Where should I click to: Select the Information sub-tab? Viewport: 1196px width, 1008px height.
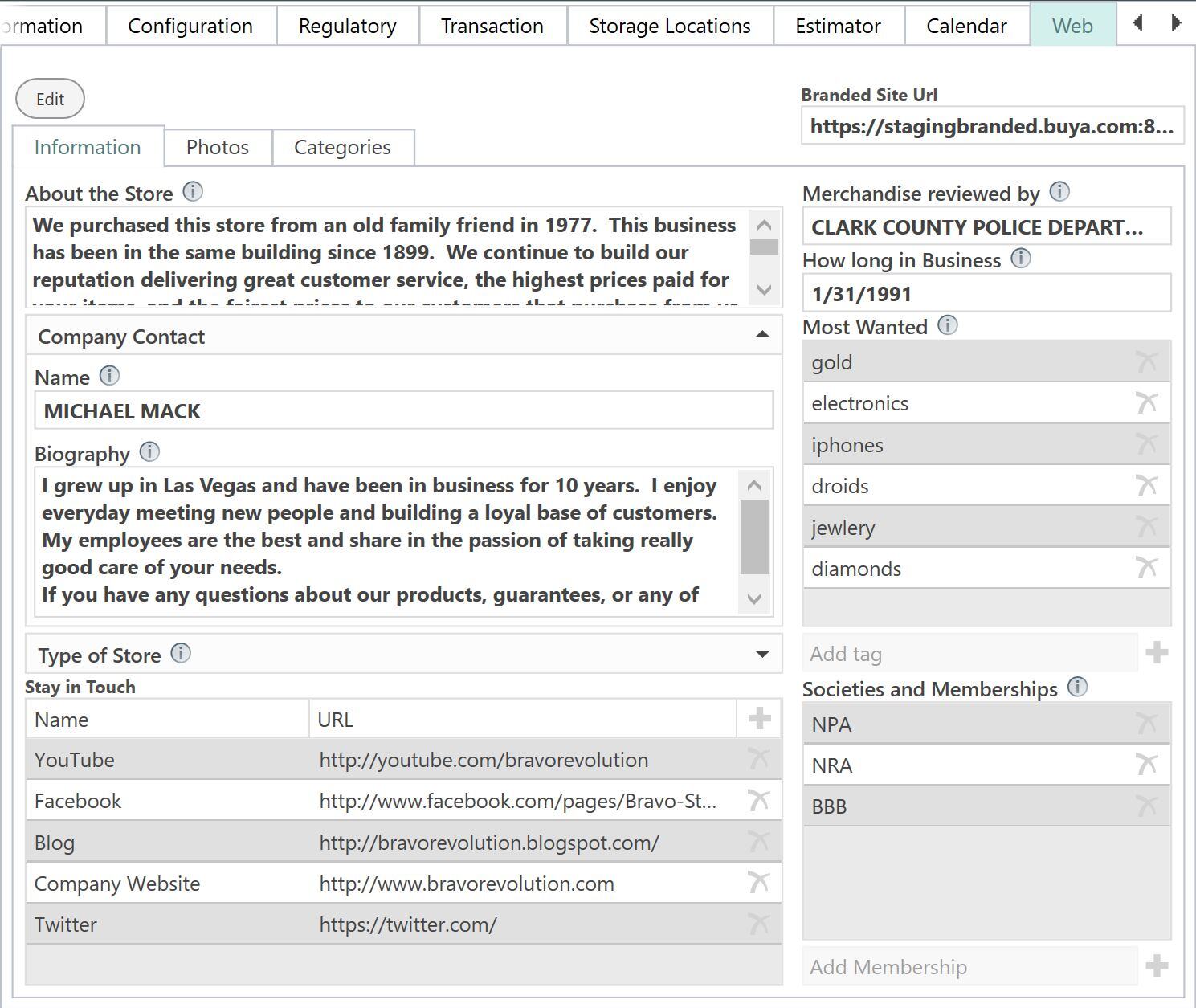tap(88, 147)
